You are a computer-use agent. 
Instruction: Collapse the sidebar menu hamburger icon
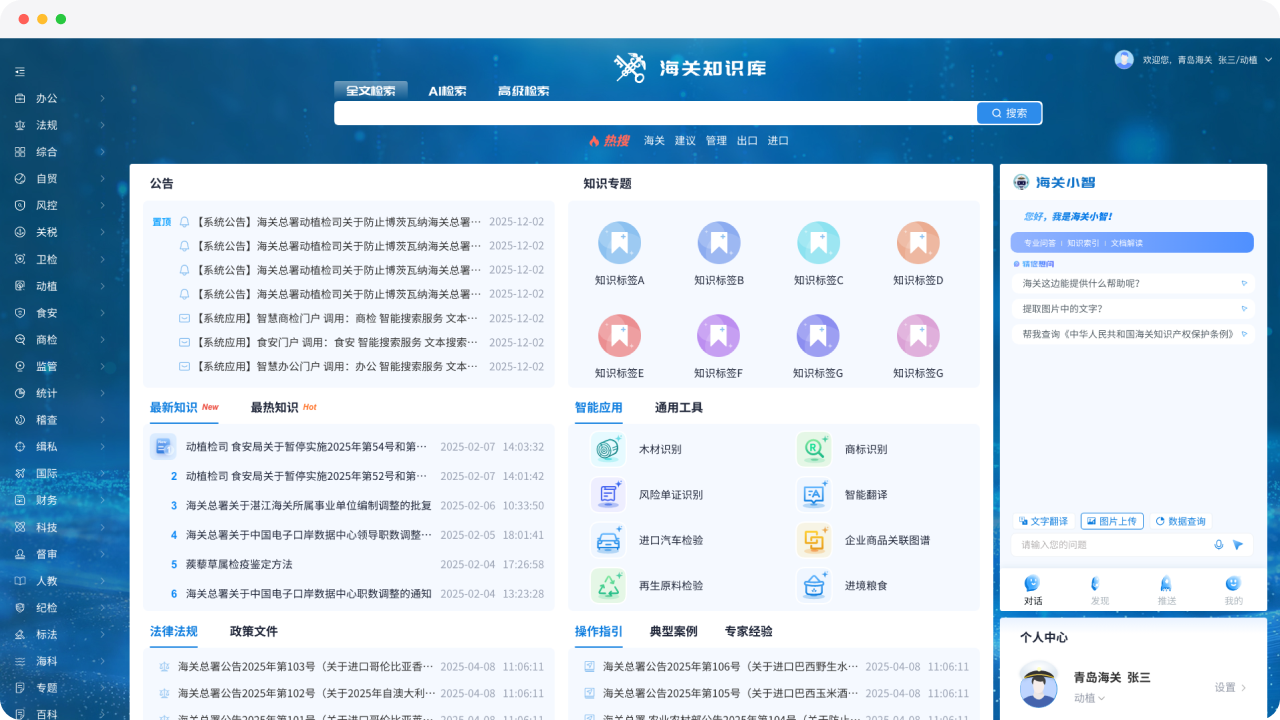(x=19, y=72)
